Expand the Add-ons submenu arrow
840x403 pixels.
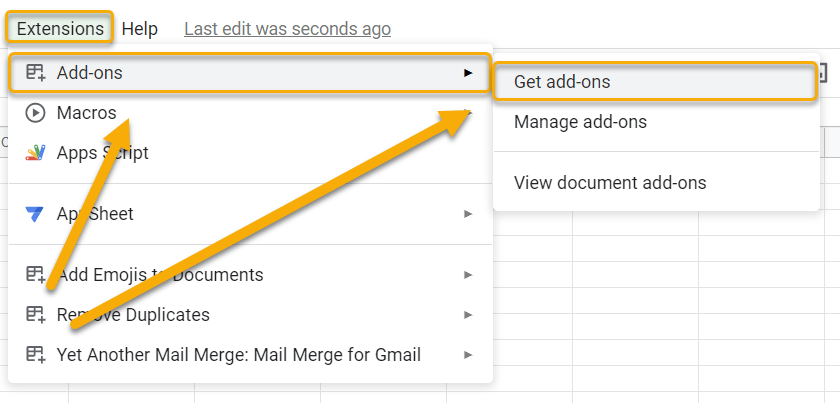click(x=468, y=72)
